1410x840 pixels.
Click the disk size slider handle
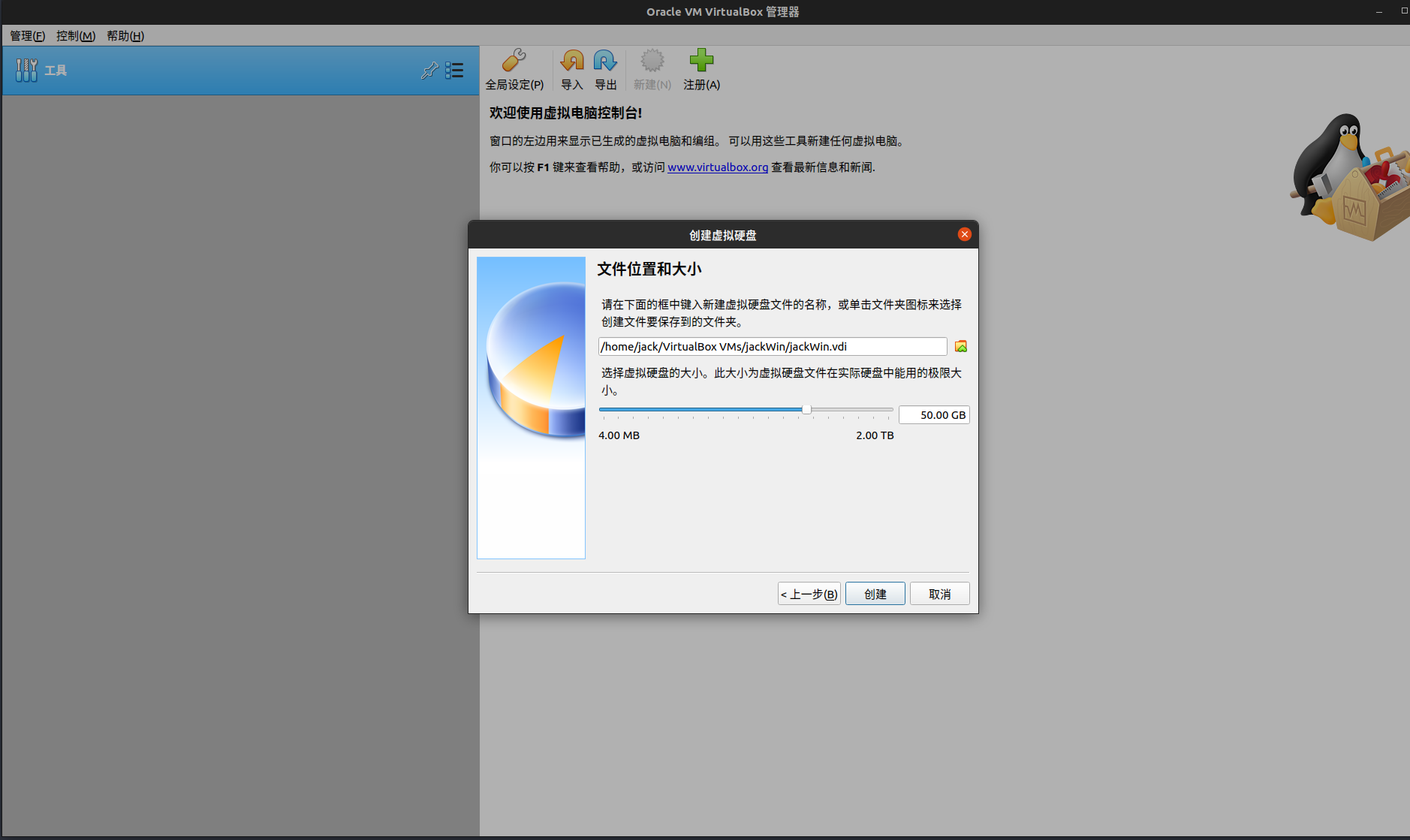tap(806, 410)
